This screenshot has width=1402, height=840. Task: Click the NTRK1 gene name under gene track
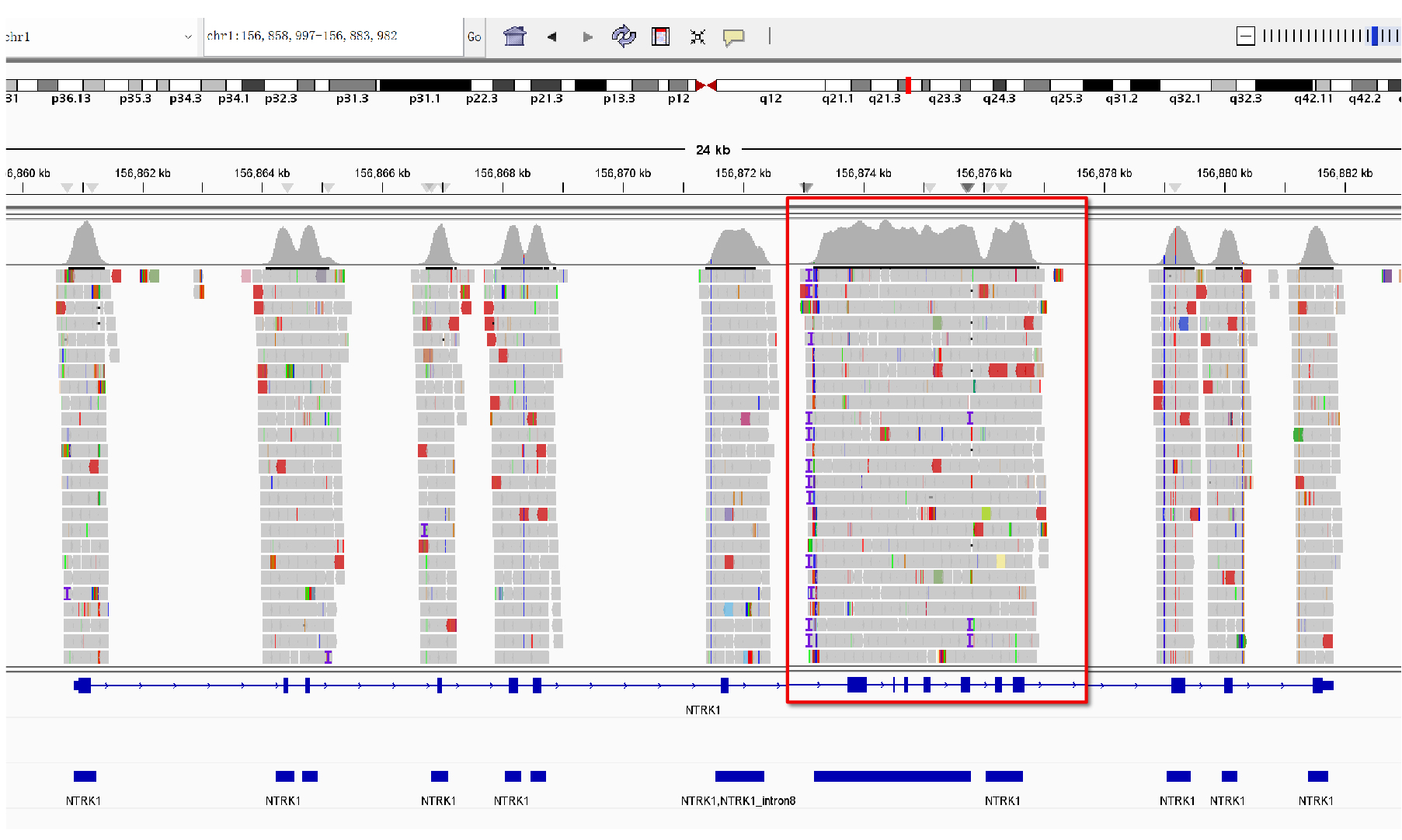[x=702, y=710]
